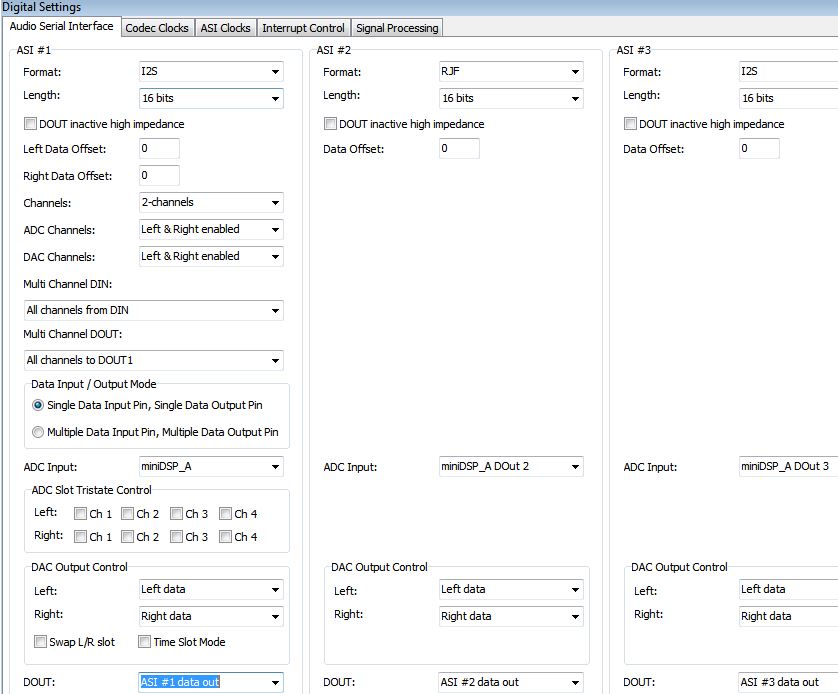
Task: Open ASI #2 DAC Output Left dropdown
Action: click(x=511, y=590)
